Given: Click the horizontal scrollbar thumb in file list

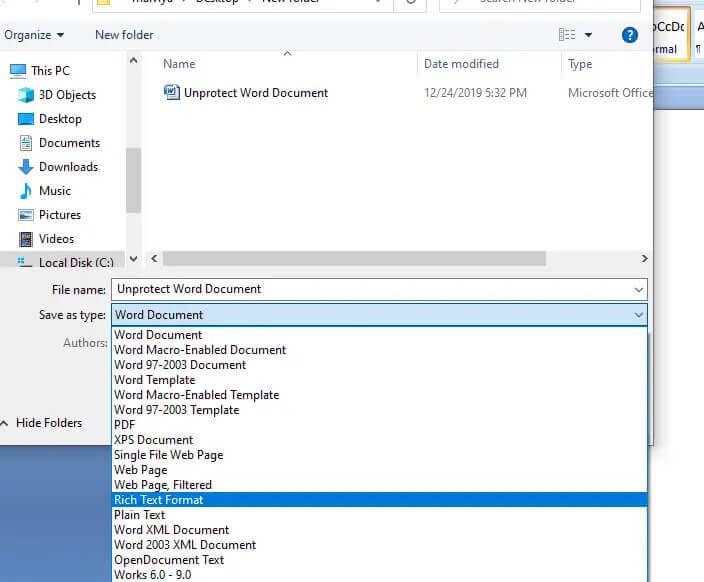Looking at the screenshot, I should click(x=354, y=259).
